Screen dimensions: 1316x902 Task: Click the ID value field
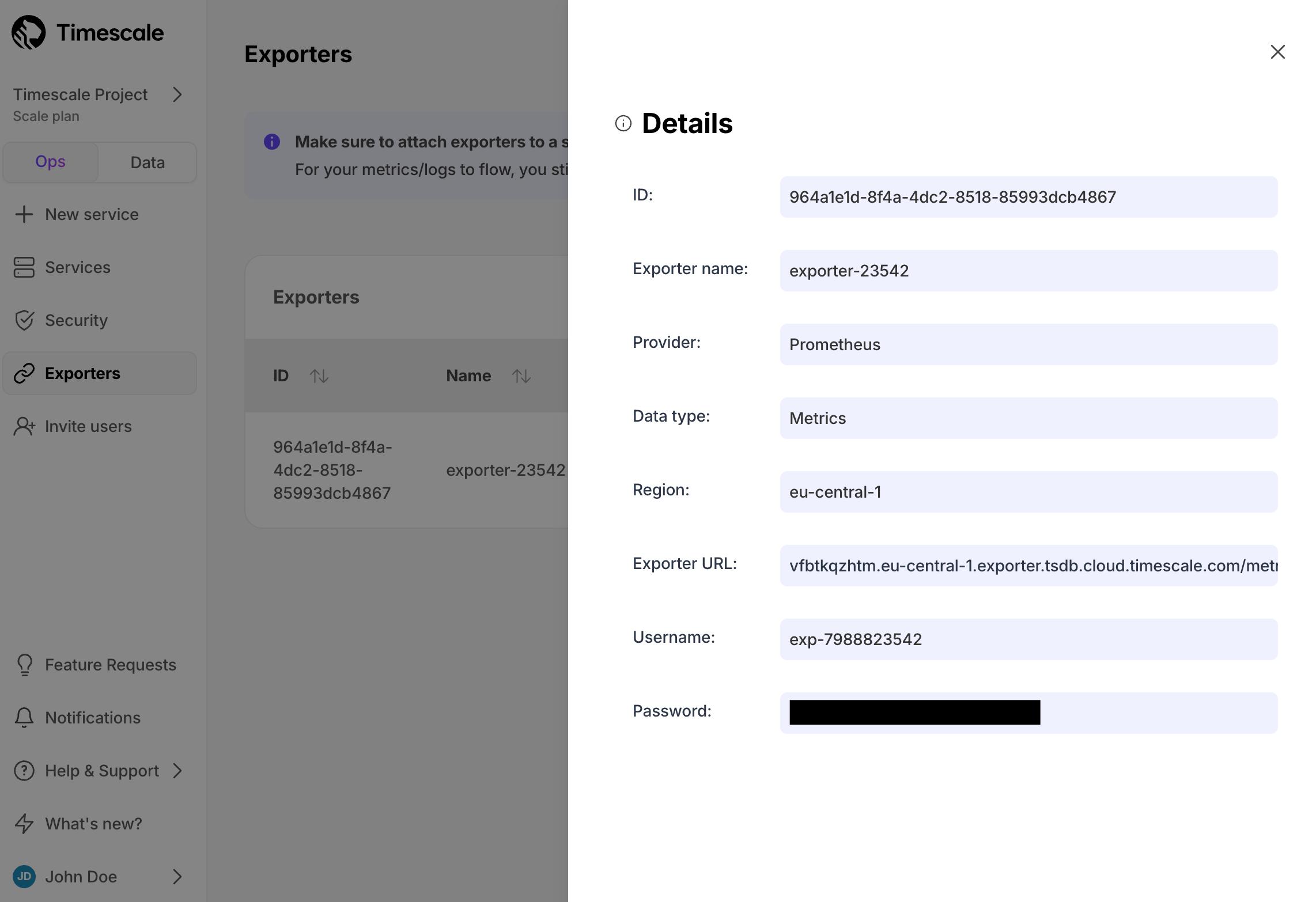tap(1028, 197)
